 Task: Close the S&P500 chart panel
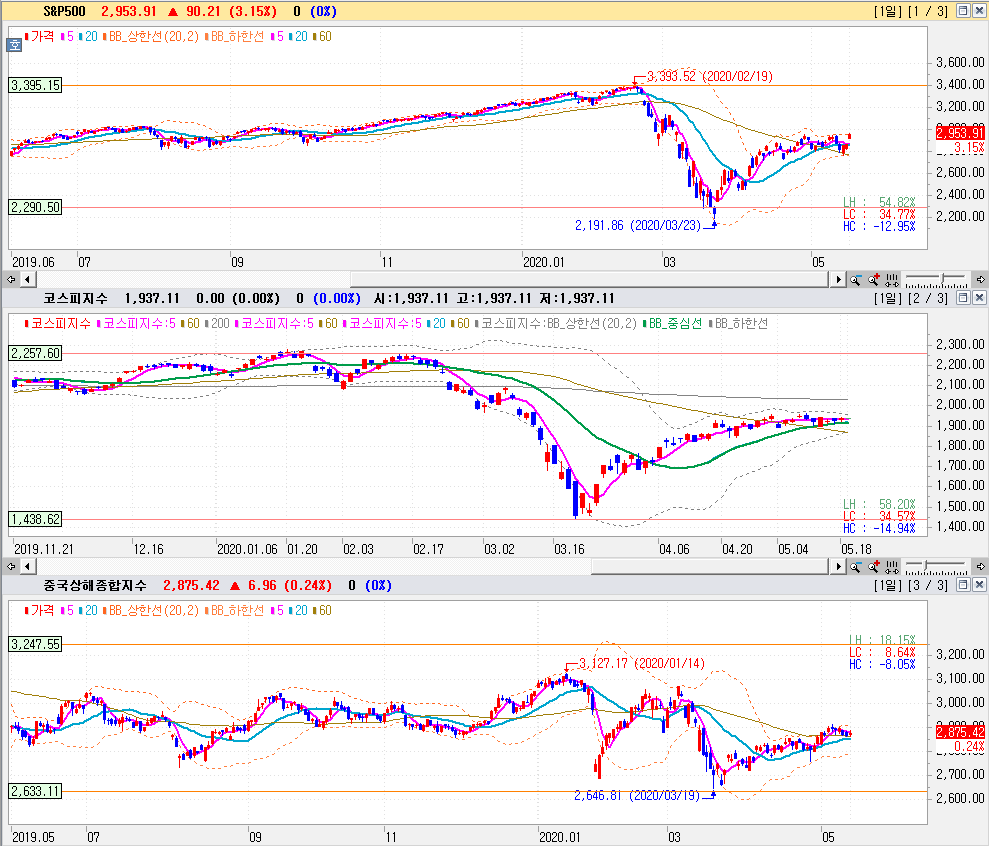pyautogui.click(x=979, y=11)
